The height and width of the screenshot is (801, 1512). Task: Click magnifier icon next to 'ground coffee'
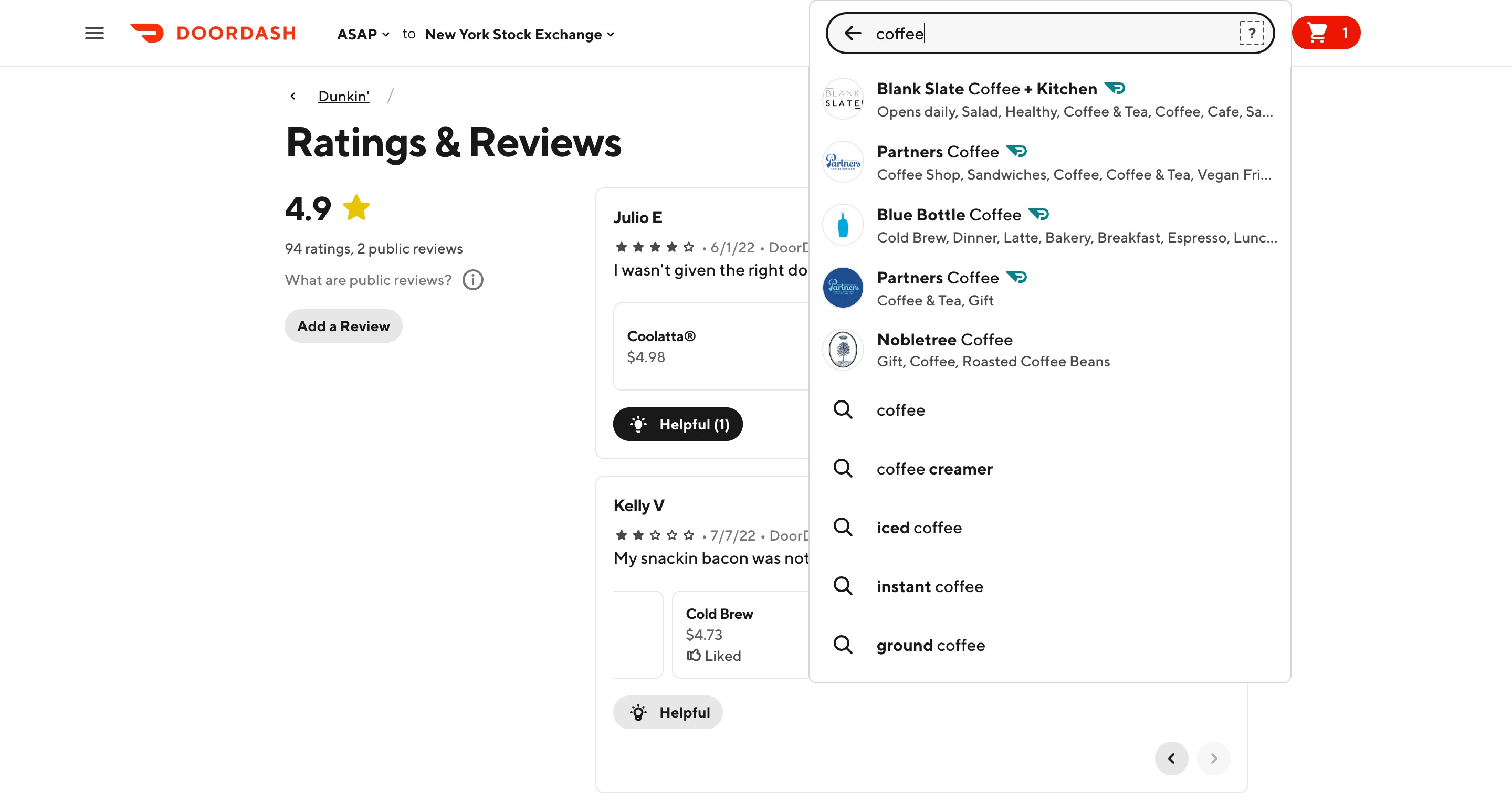(x=843, y=645)
